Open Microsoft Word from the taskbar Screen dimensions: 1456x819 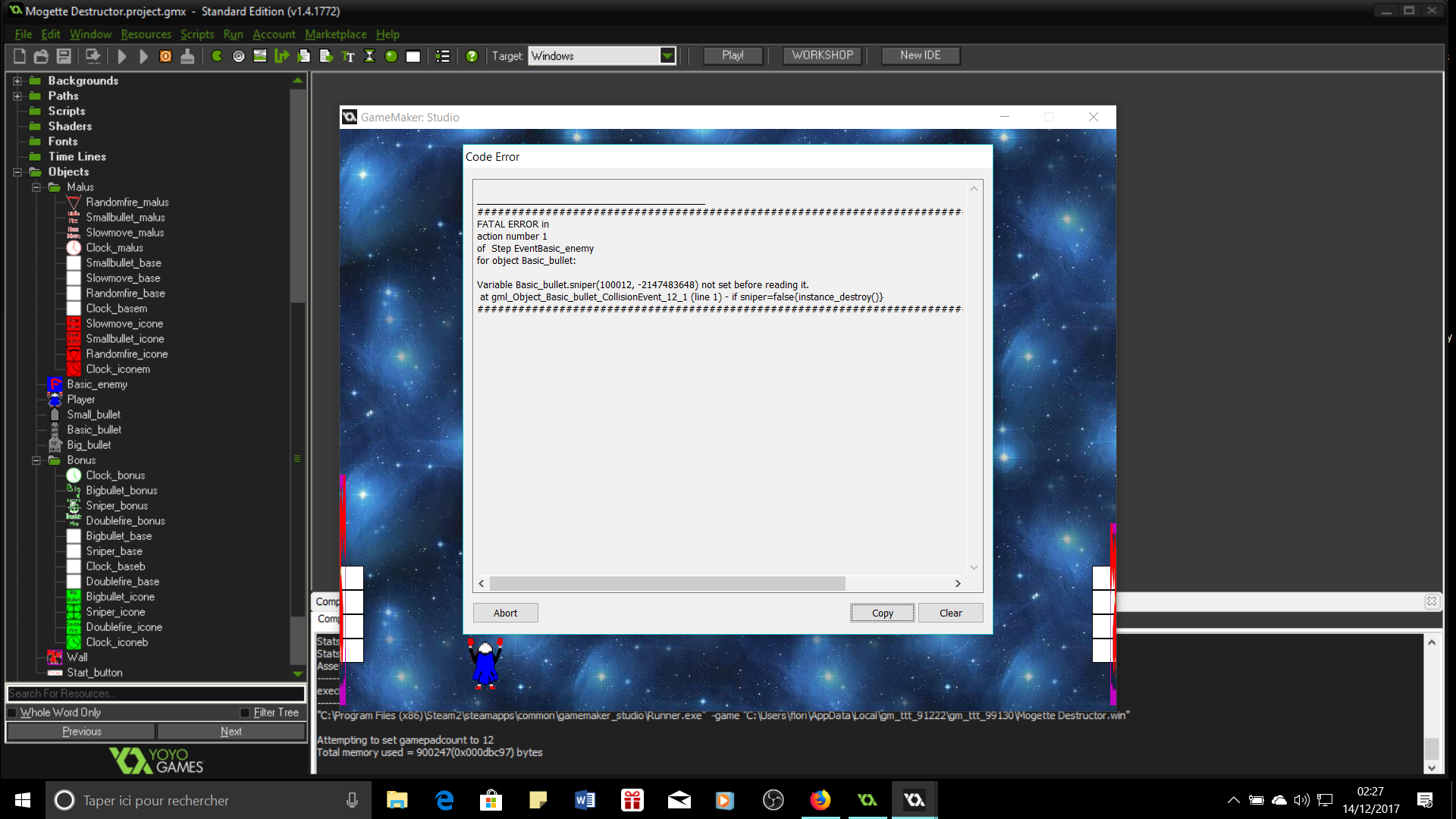(585, 800)
